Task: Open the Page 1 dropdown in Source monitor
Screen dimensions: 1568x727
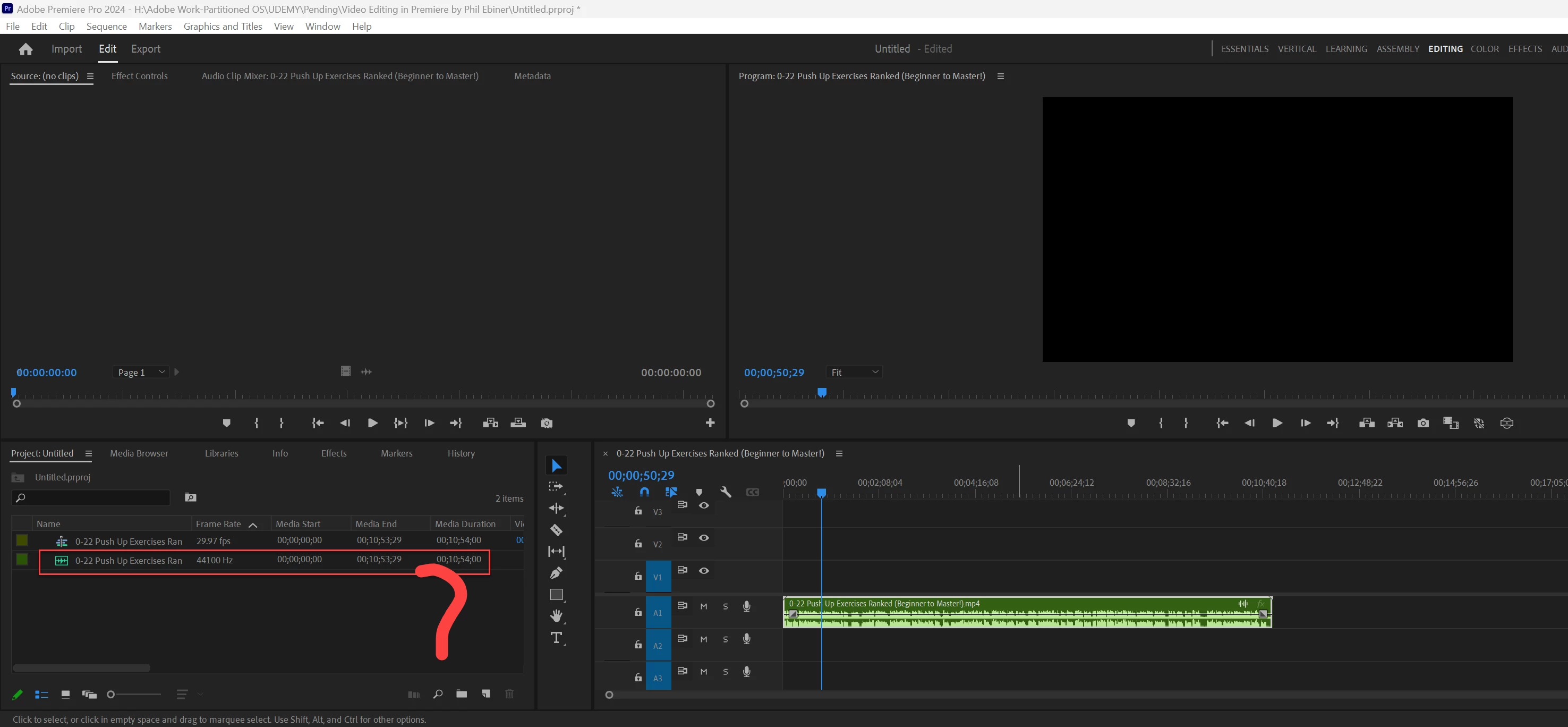Action: pos(141,372)
